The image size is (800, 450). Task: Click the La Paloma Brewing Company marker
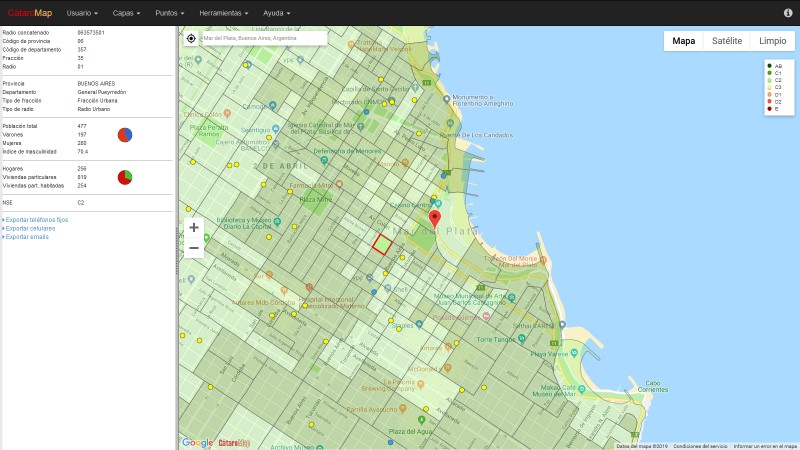(421, 384)
